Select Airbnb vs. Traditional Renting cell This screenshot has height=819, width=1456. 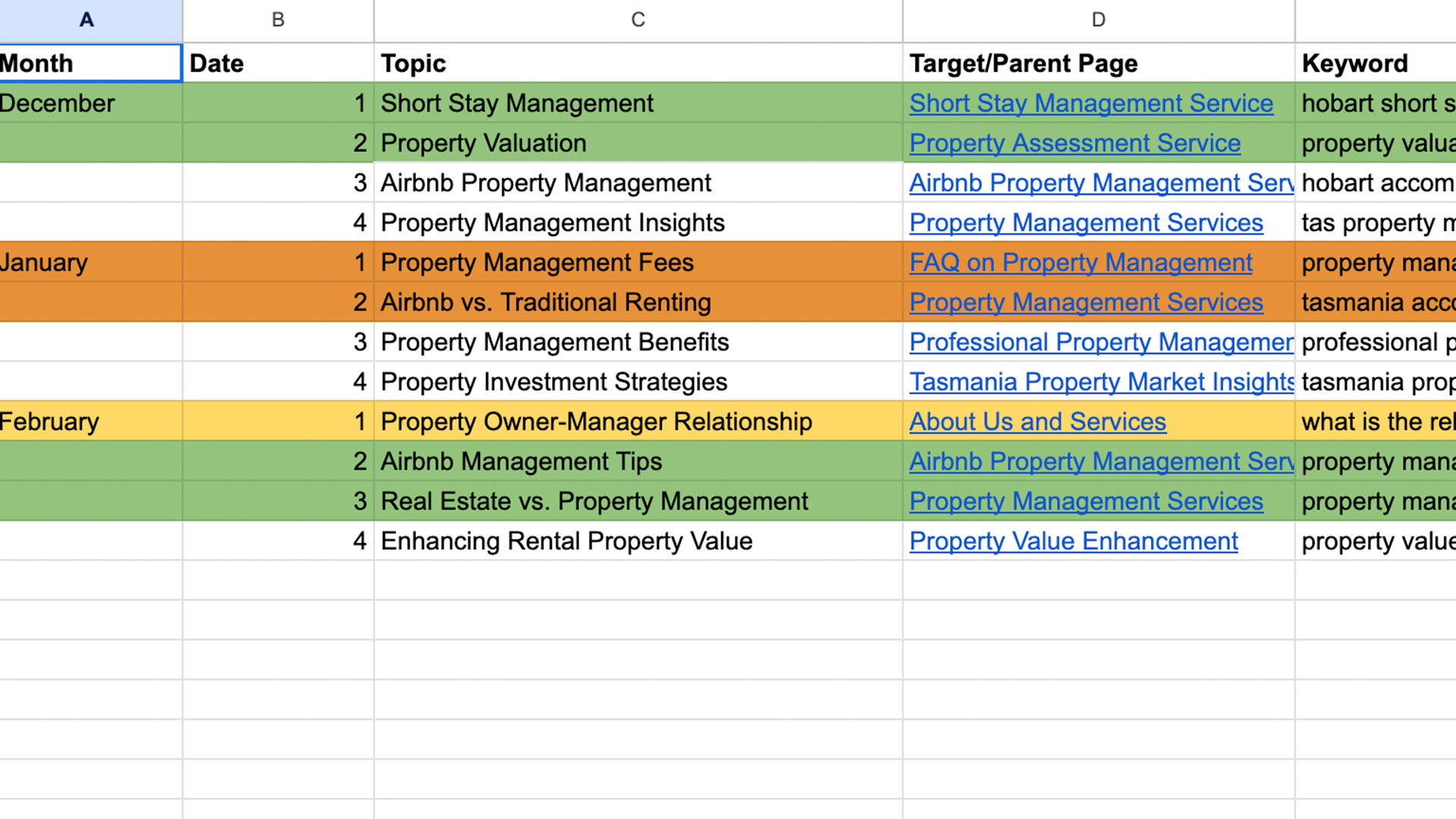pyautogui.click(x=638, y=303)
